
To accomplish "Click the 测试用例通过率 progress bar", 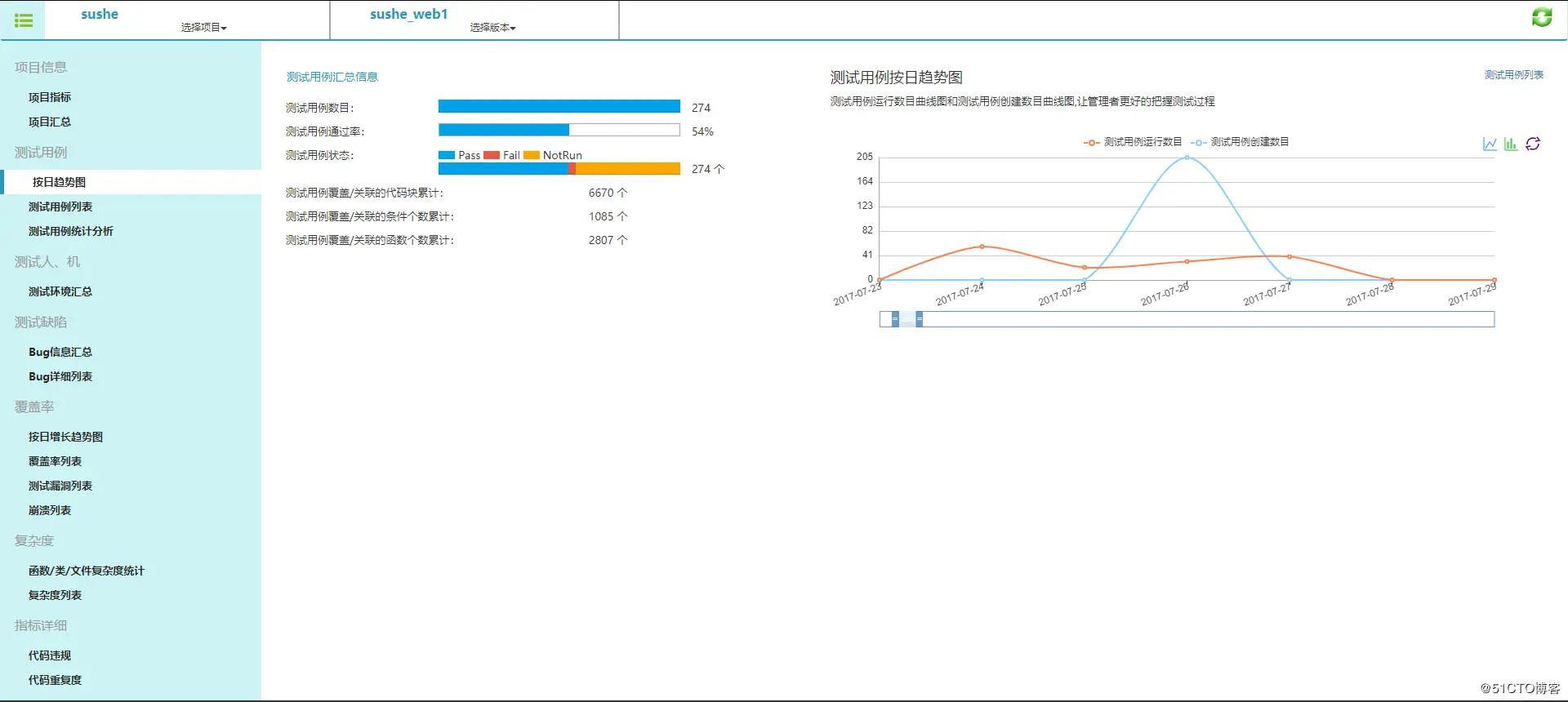I will (x=559, y=130).
